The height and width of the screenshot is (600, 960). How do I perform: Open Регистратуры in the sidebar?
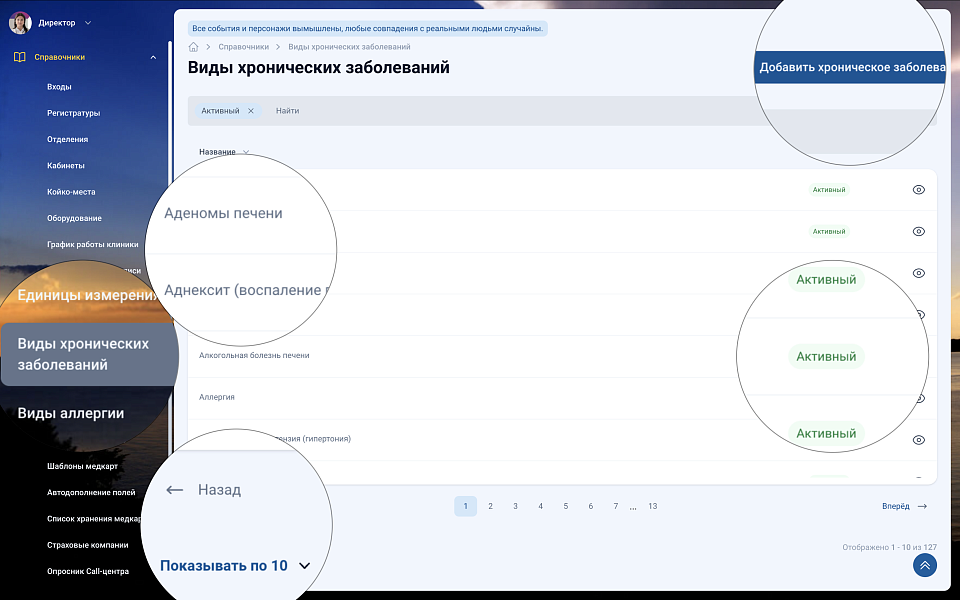pos(73,113)
